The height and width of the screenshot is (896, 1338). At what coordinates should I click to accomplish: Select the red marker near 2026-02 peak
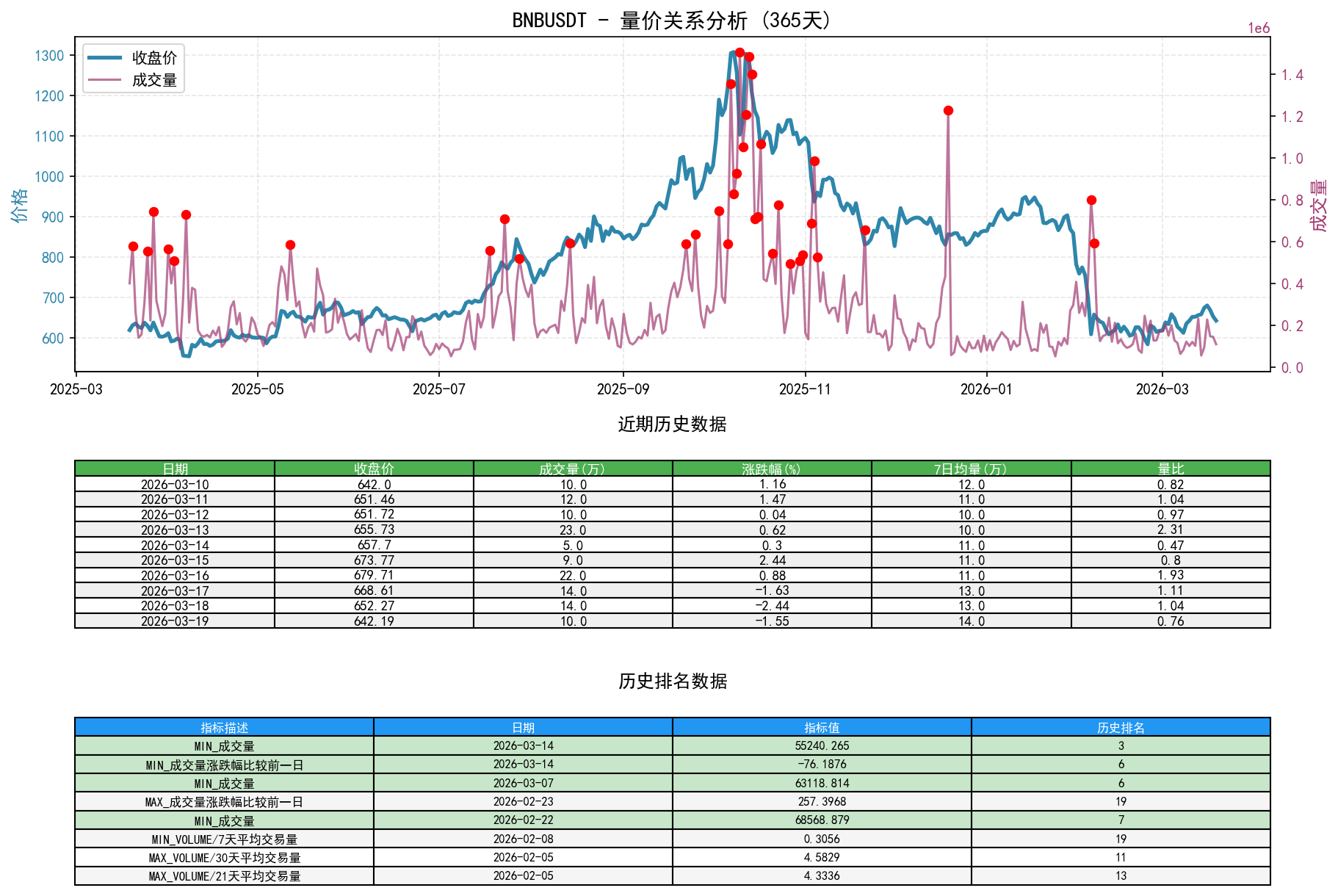coord(1091,199)
